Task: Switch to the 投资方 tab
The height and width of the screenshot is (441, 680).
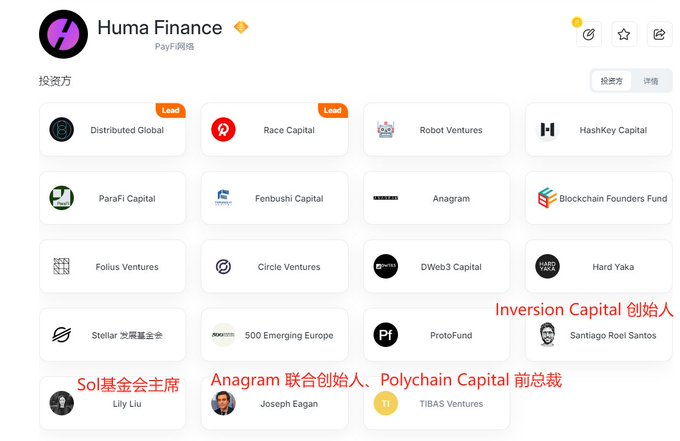Action: pos(611,81)
